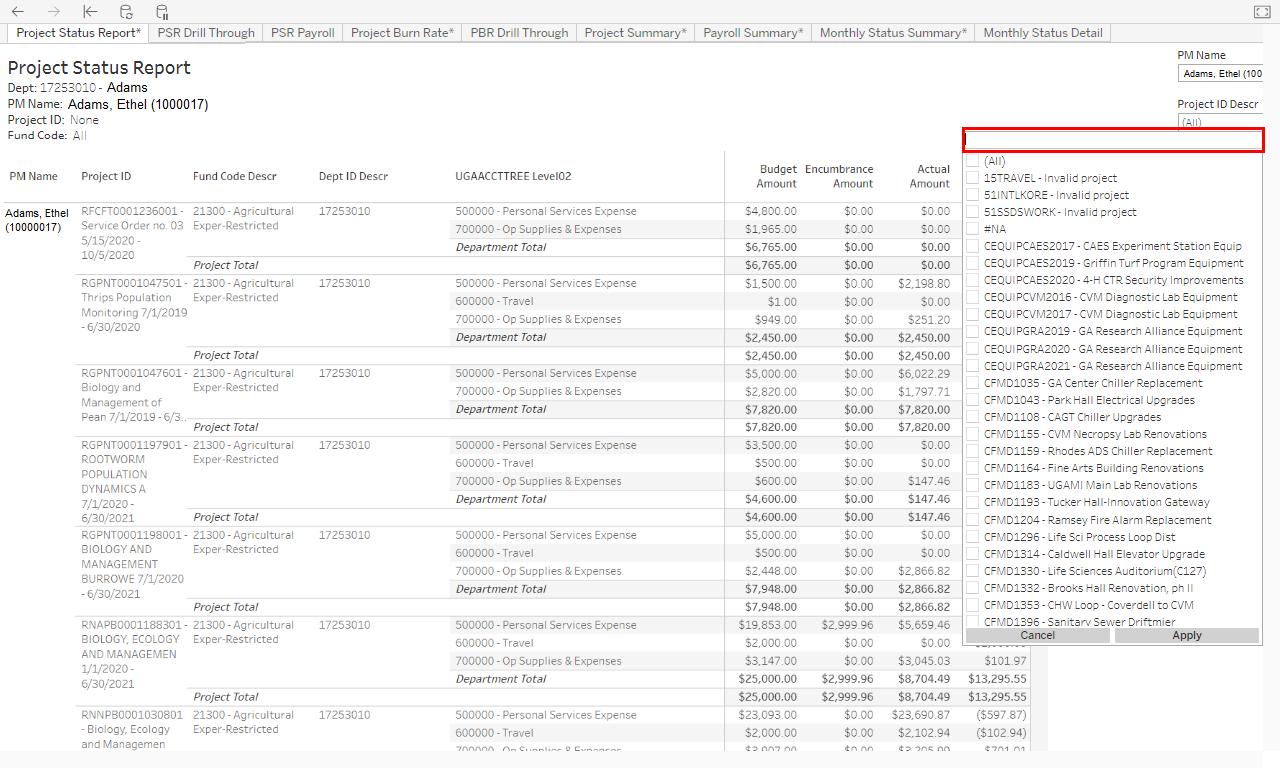Click the Actual Amount column header

930,176
